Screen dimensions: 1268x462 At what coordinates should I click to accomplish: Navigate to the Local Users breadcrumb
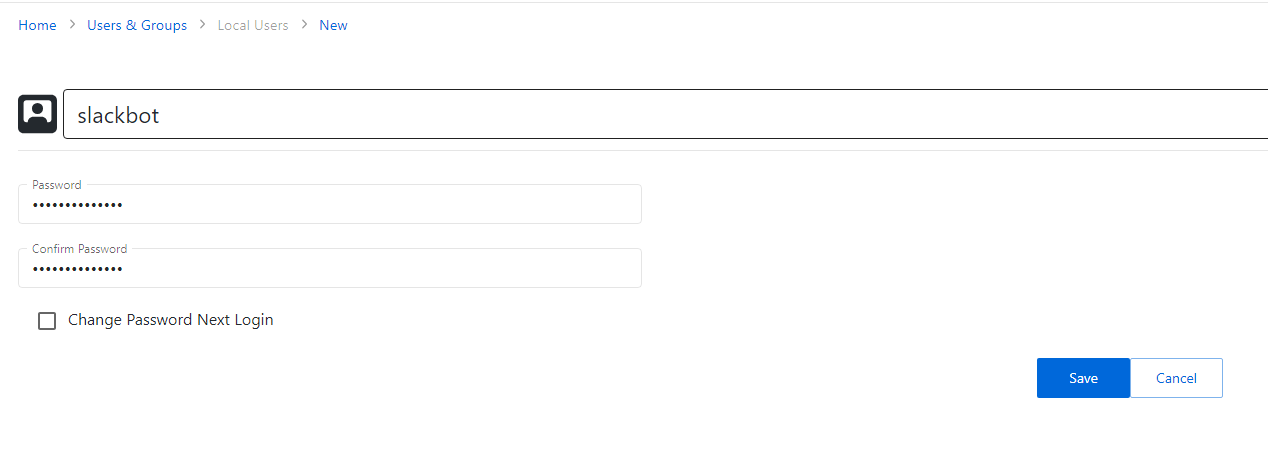(253, 25)
